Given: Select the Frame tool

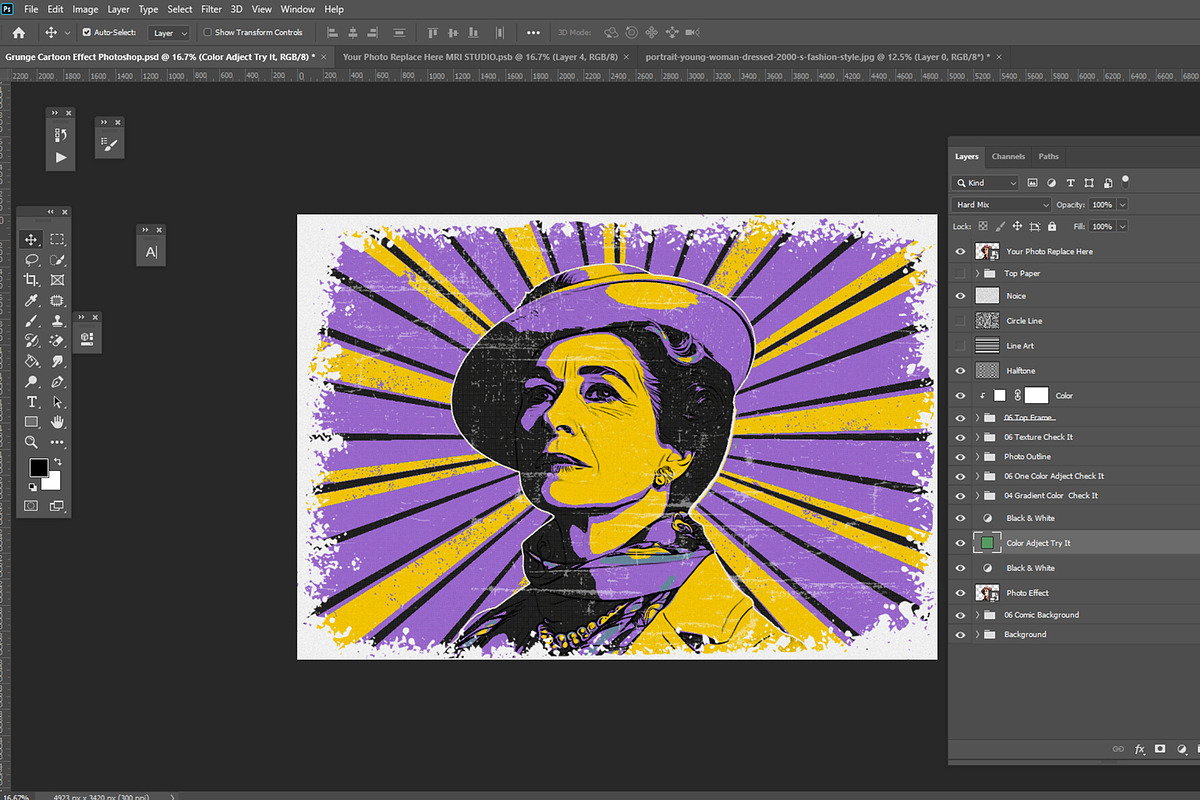Looking at the screenshot, I should click(57, 280).
